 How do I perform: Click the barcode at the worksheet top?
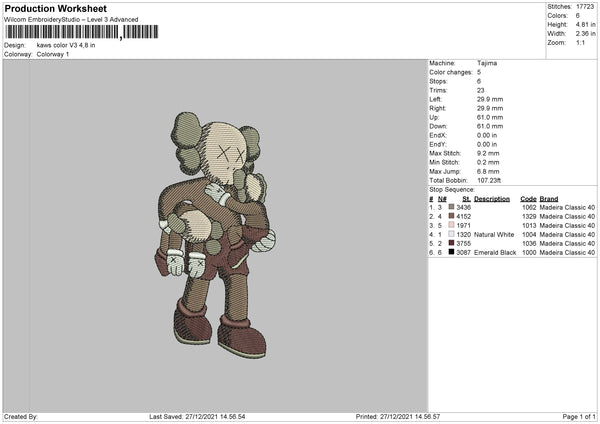82,32
